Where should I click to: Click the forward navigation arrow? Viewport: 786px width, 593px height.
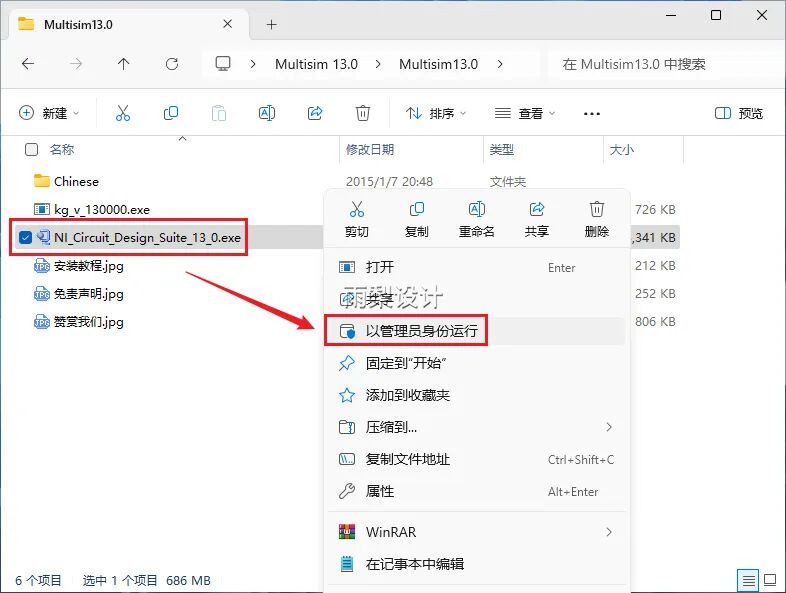click(x=76, y=64)
